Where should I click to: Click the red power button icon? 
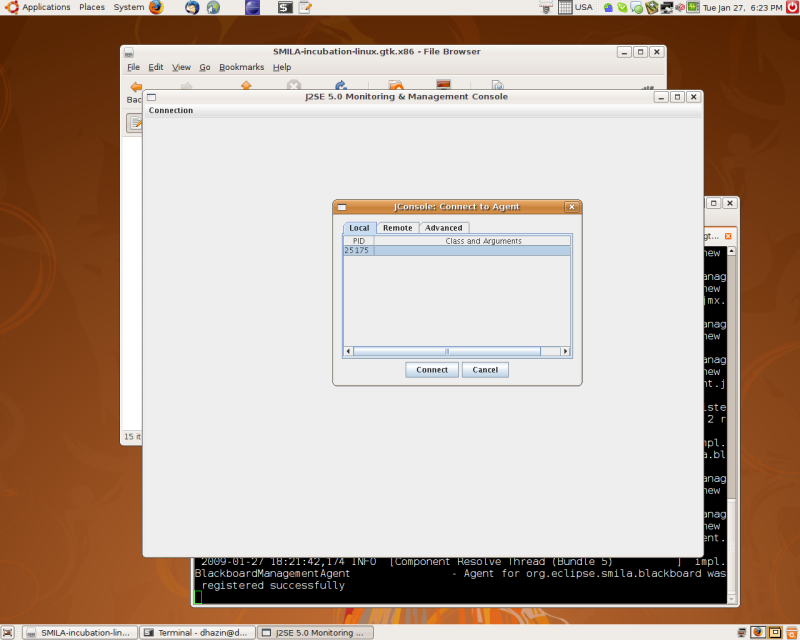point(792,7)
